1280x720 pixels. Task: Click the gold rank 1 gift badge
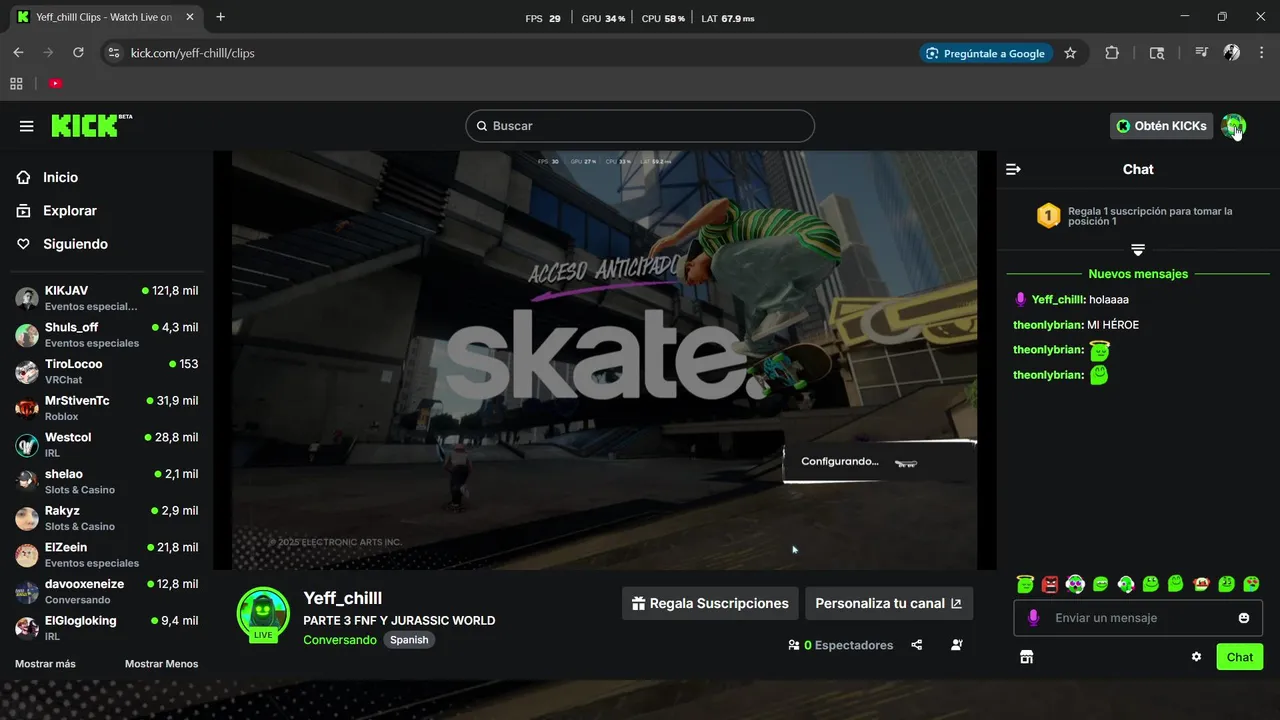pos(1048,216)
